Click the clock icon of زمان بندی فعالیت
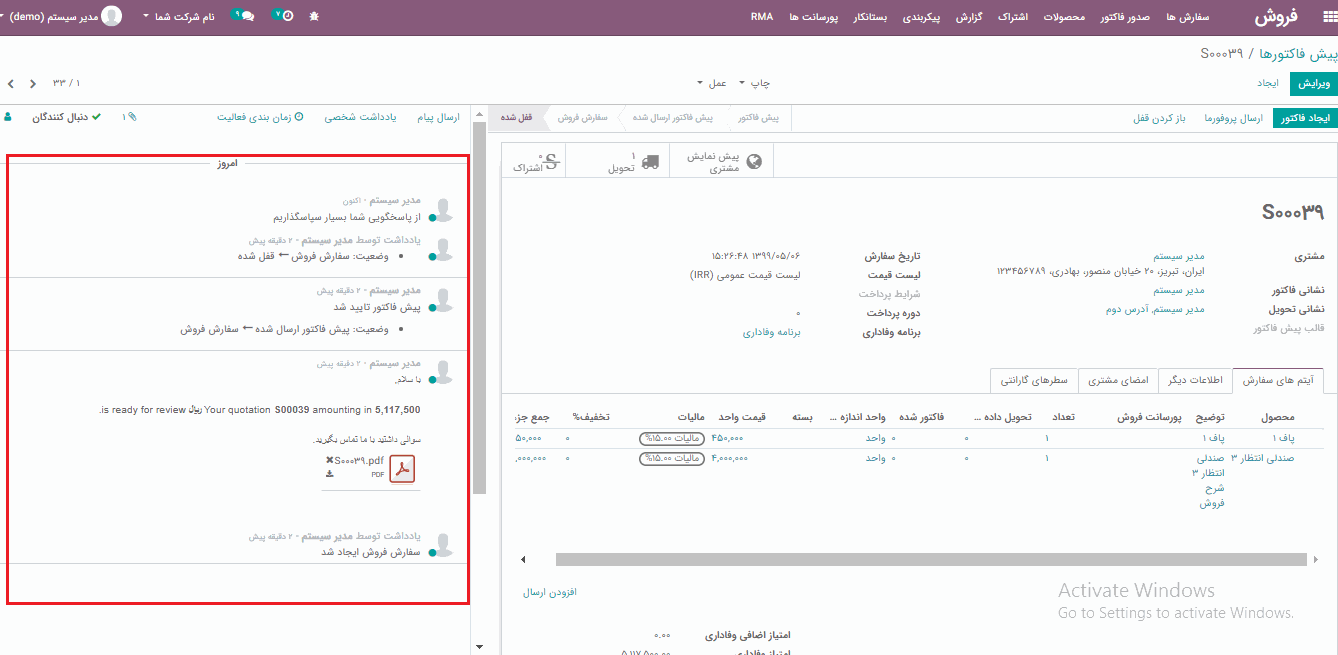 (299, 117)
